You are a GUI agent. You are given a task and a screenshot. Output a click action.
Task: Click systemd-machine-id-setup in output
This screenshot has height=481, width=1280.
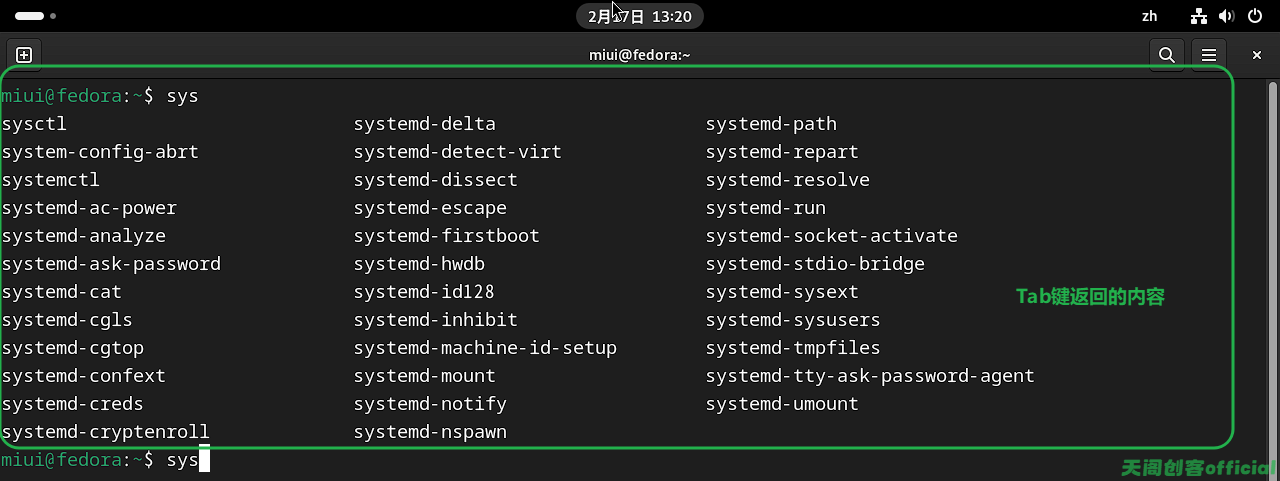pyautogui.click(x=485, y=348)
